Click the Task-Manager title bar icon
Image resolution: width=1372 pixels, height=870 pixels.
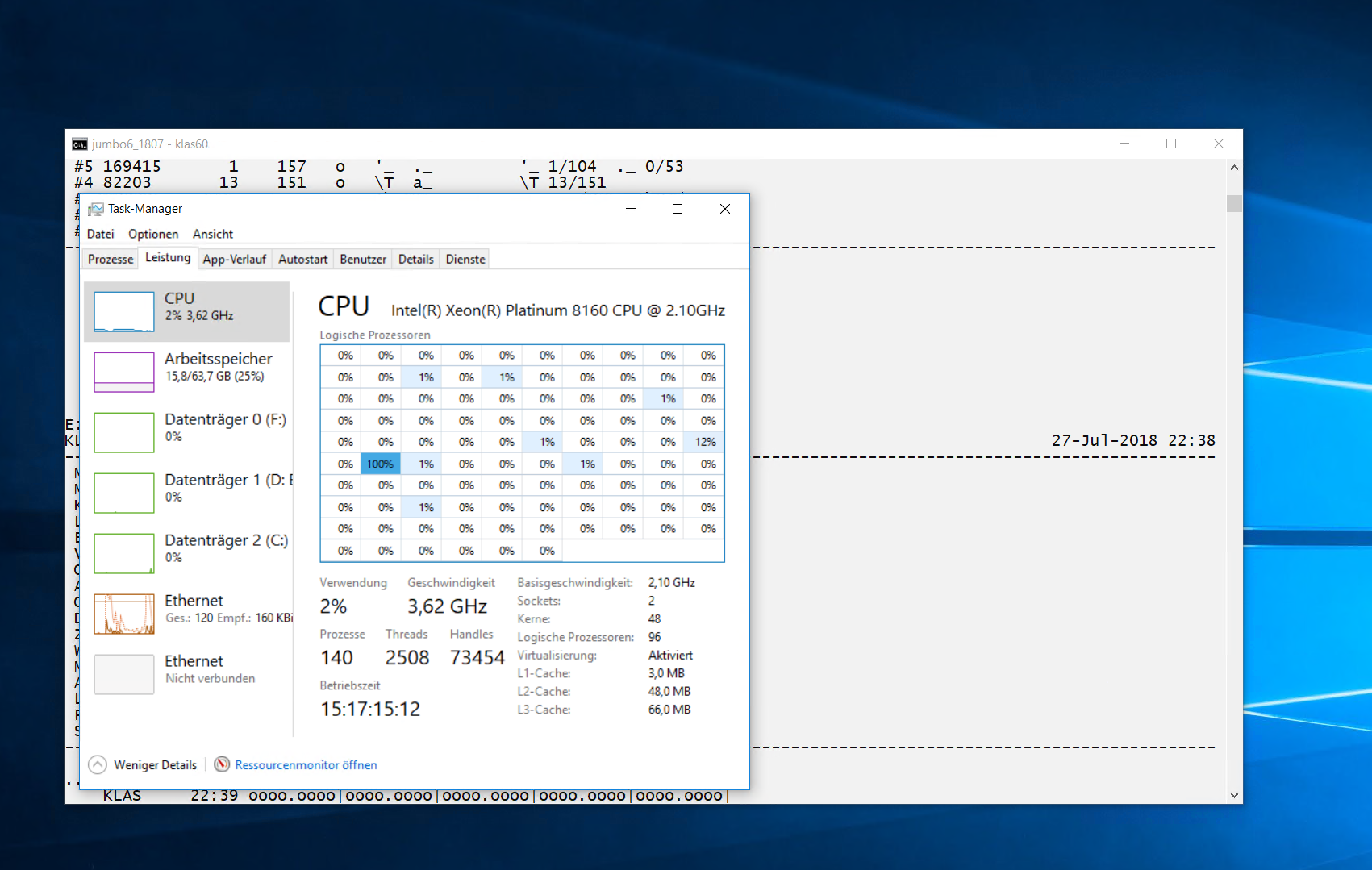tap(96, 209)
